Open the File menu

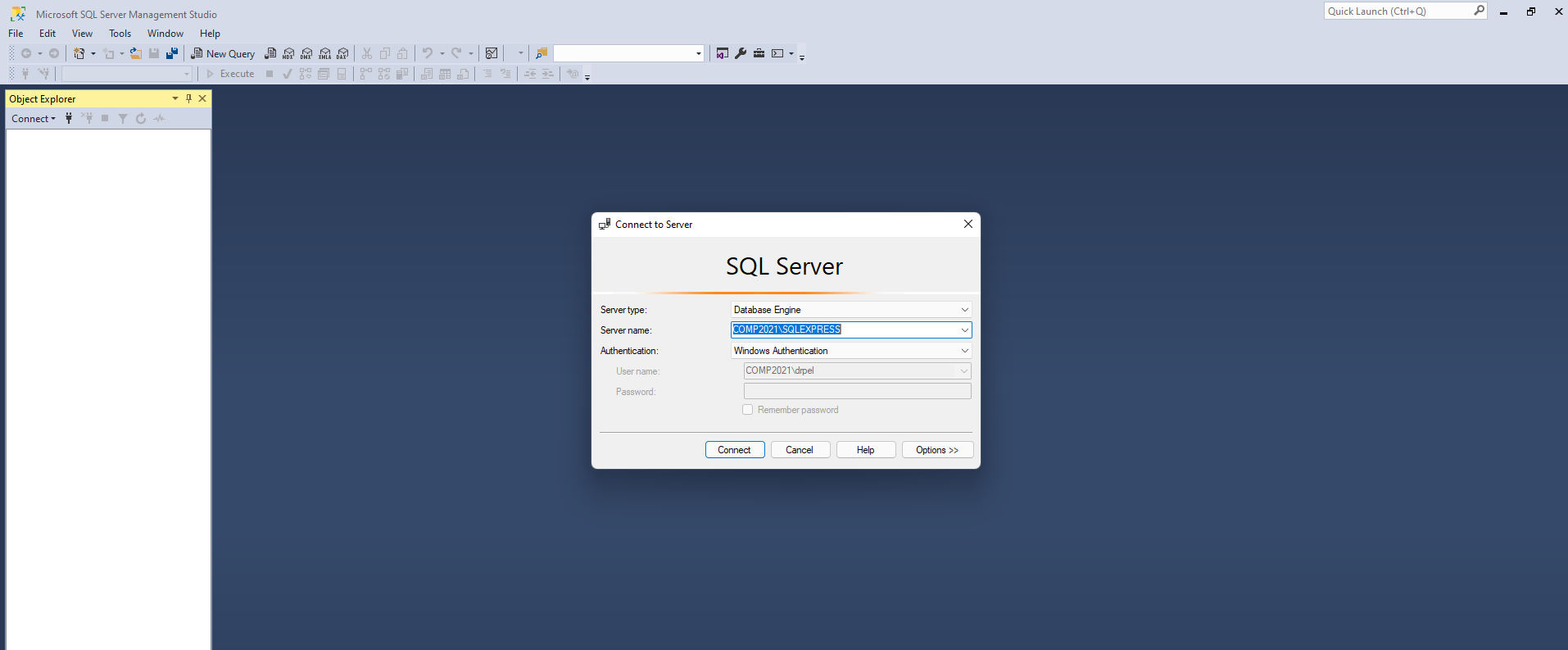click(x=16, y=34)
